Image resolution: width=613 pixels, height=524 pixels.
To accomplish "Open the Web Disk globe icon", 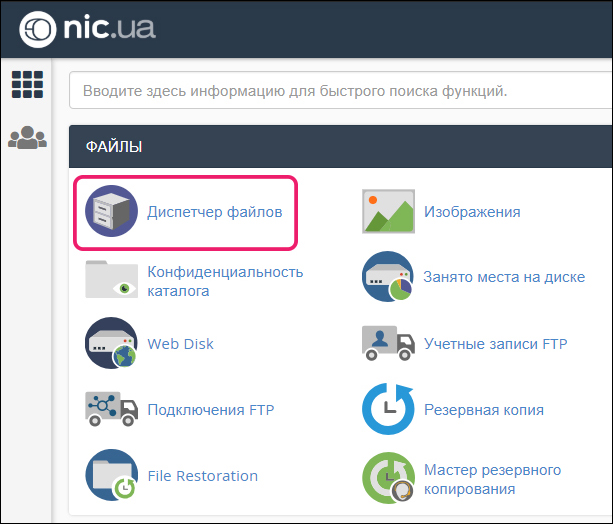I will click(111, 344).
